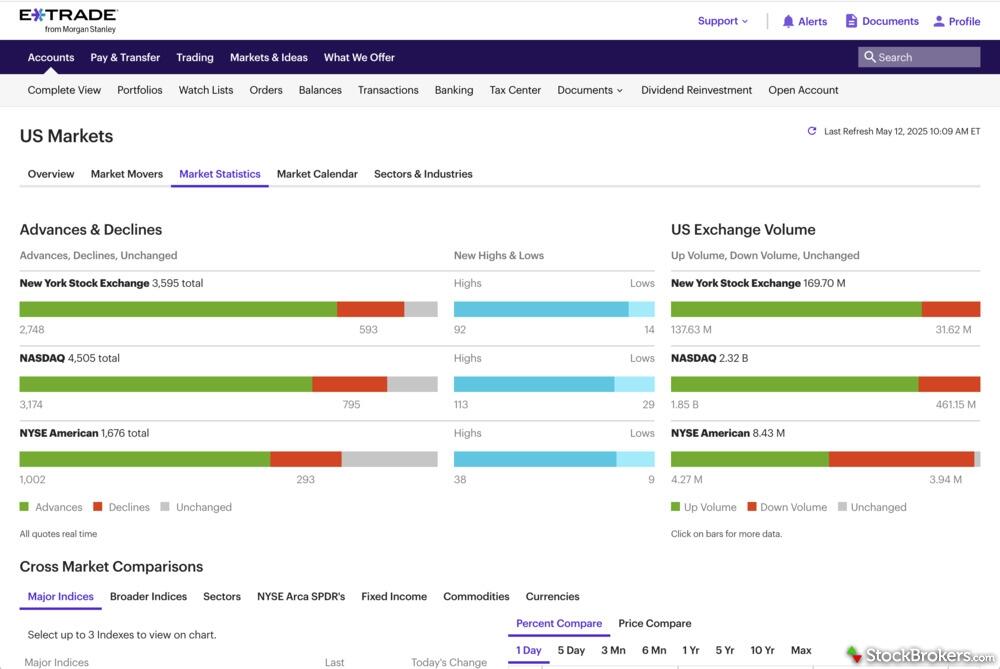The width and height of the screenshot is (1000, 669).
Task: Click the magnifying glass search icon
Action: [x=870, y=57]
